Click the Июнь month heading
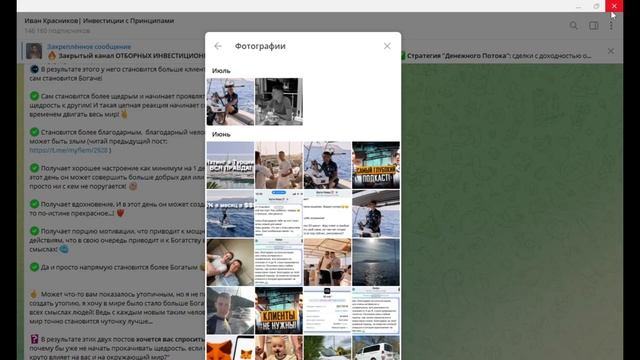 pyautogui.click(x=221, y=134)
